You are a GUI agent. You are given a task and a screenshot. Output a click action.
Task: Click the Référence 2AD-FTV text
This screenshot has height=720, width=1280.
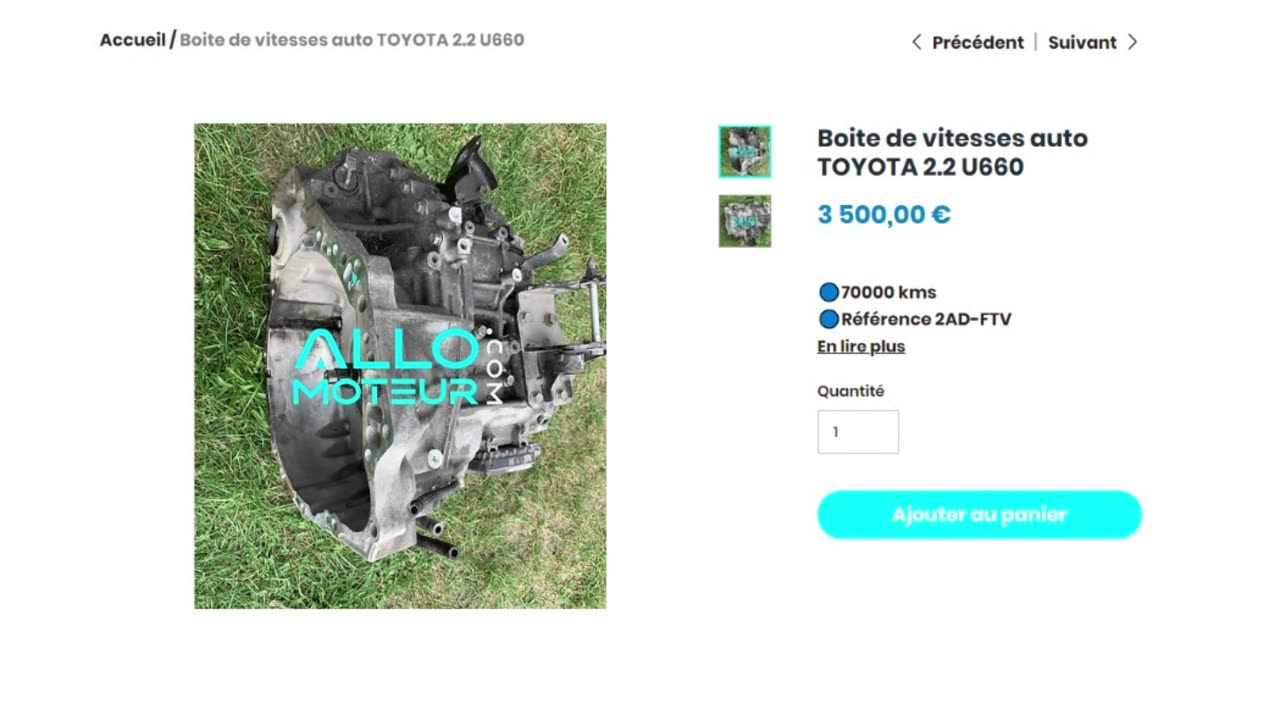click(926, 320)
